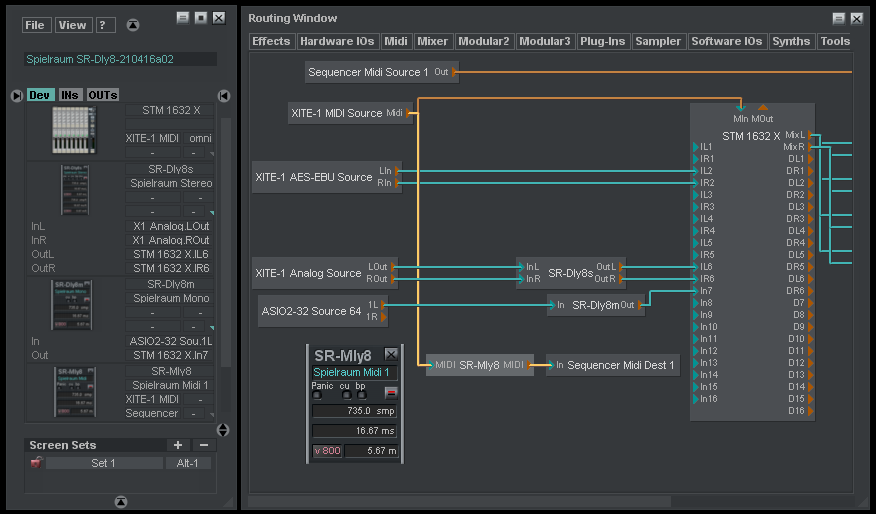Click the left arrow icon beside Dev tab
Image resolution: width=876 pixels, height=514 pixels.
16,96
